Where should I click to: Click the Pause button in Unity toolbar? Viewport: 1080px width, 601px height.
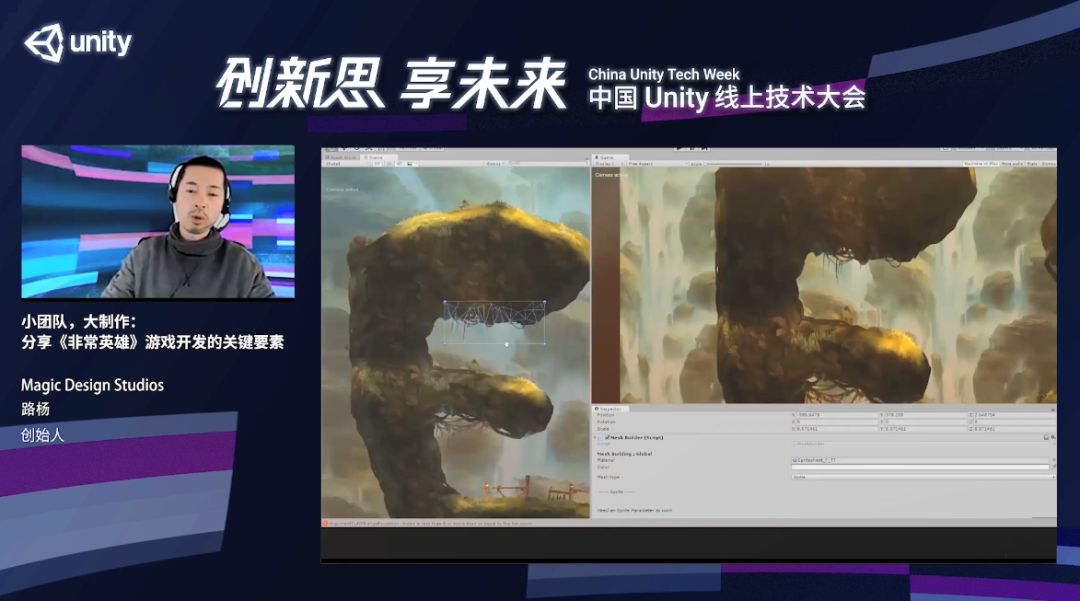692,148
